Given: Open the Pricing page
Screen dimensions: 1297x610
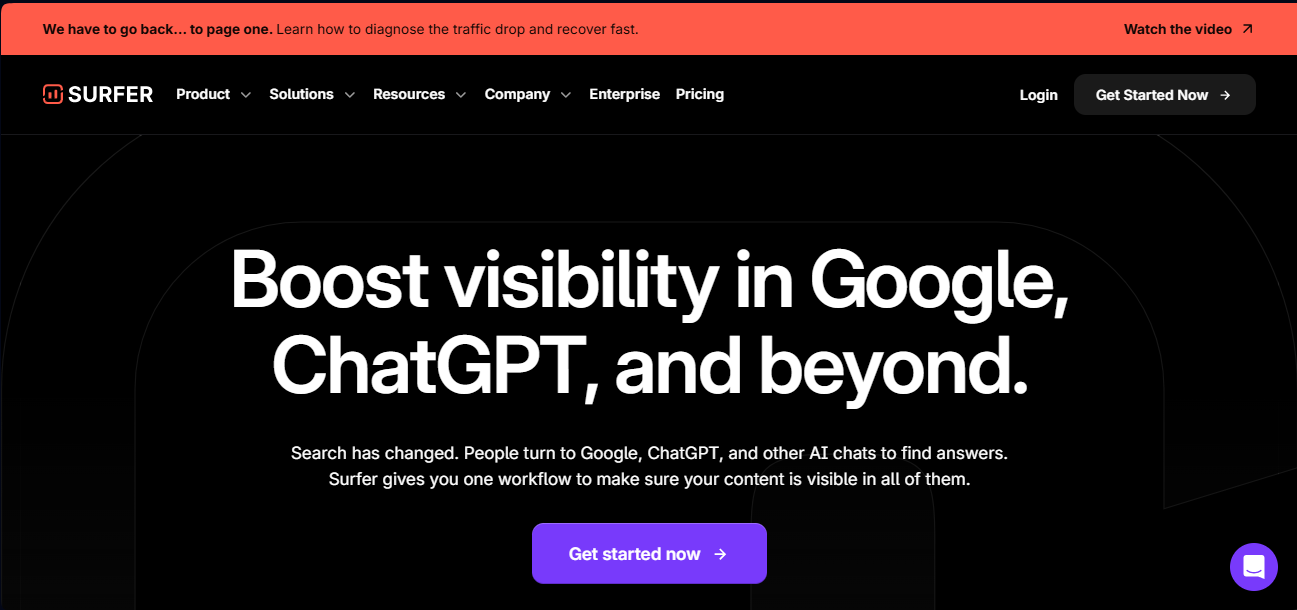Looking at the screenshot, I should [x=700, y=94].
